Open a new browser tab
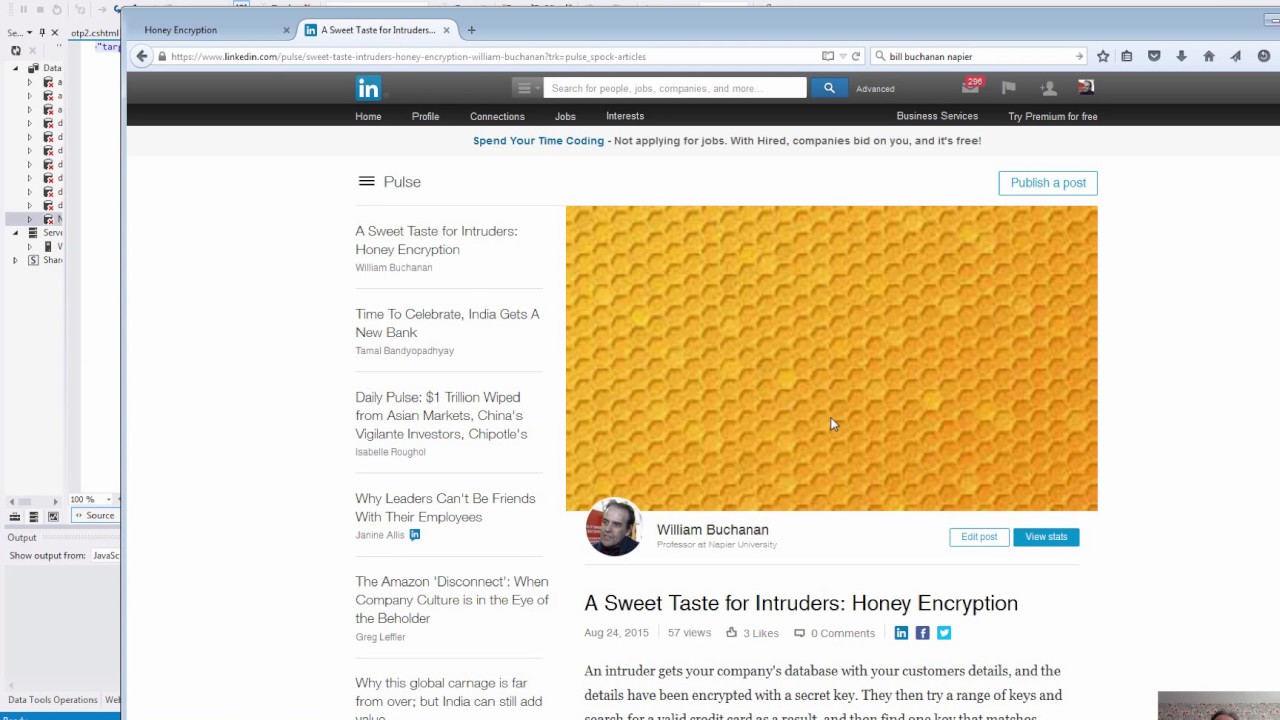This screenshot has width=1280, height=720. coord(471,30)
